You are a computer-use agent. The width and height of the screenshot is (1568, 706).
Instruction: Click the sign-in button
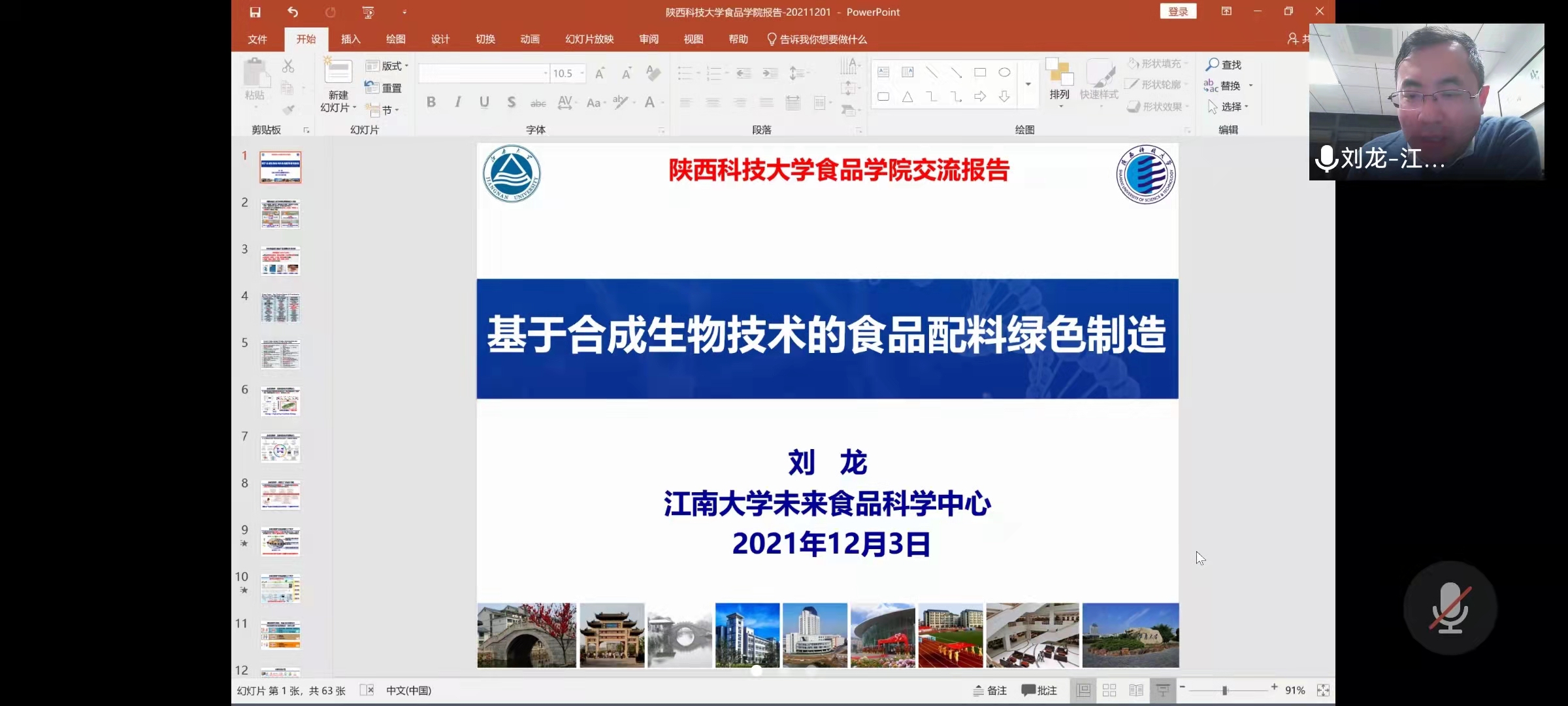[1178, 12]
